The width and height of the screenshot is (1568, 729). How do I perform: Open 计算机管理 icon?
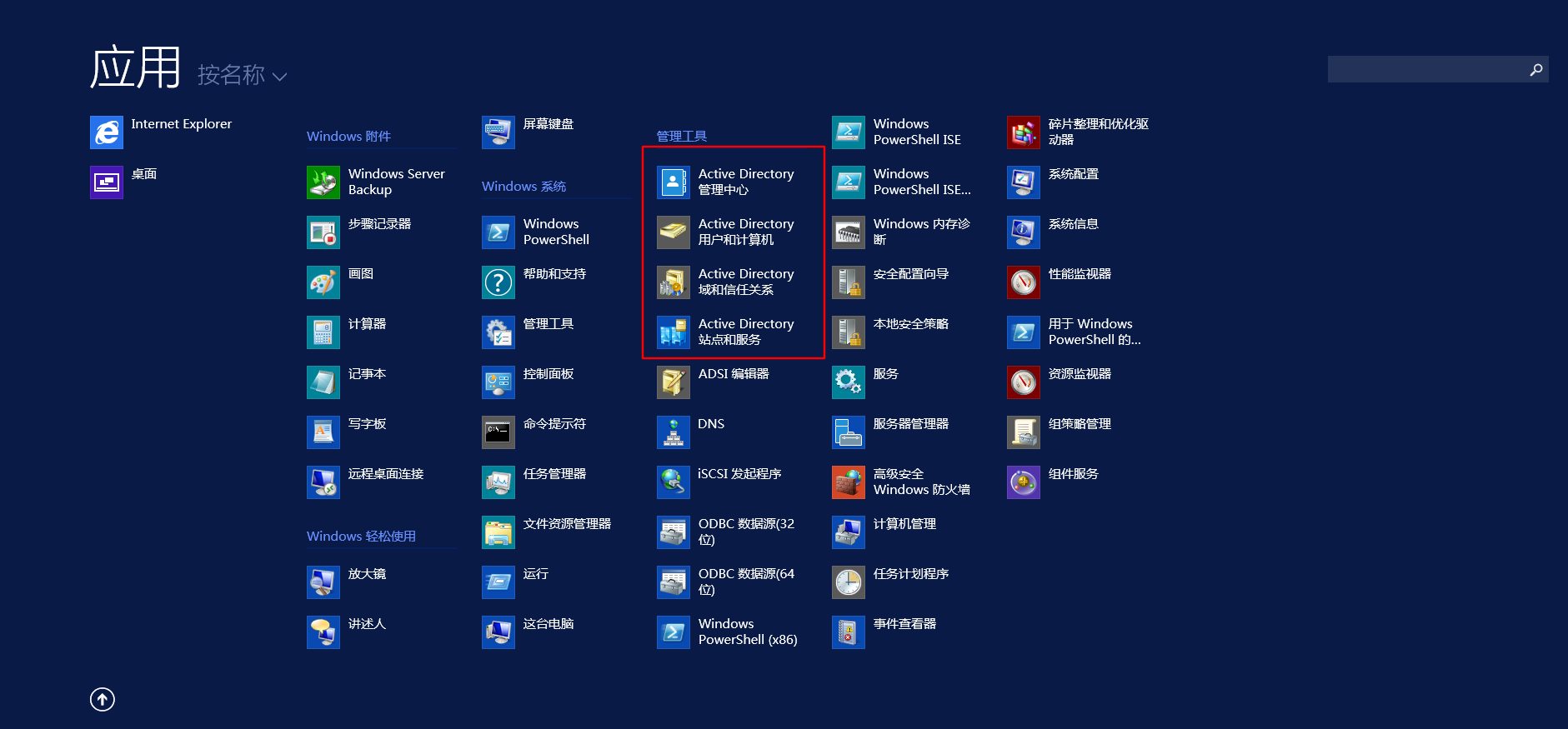point(849,532)
